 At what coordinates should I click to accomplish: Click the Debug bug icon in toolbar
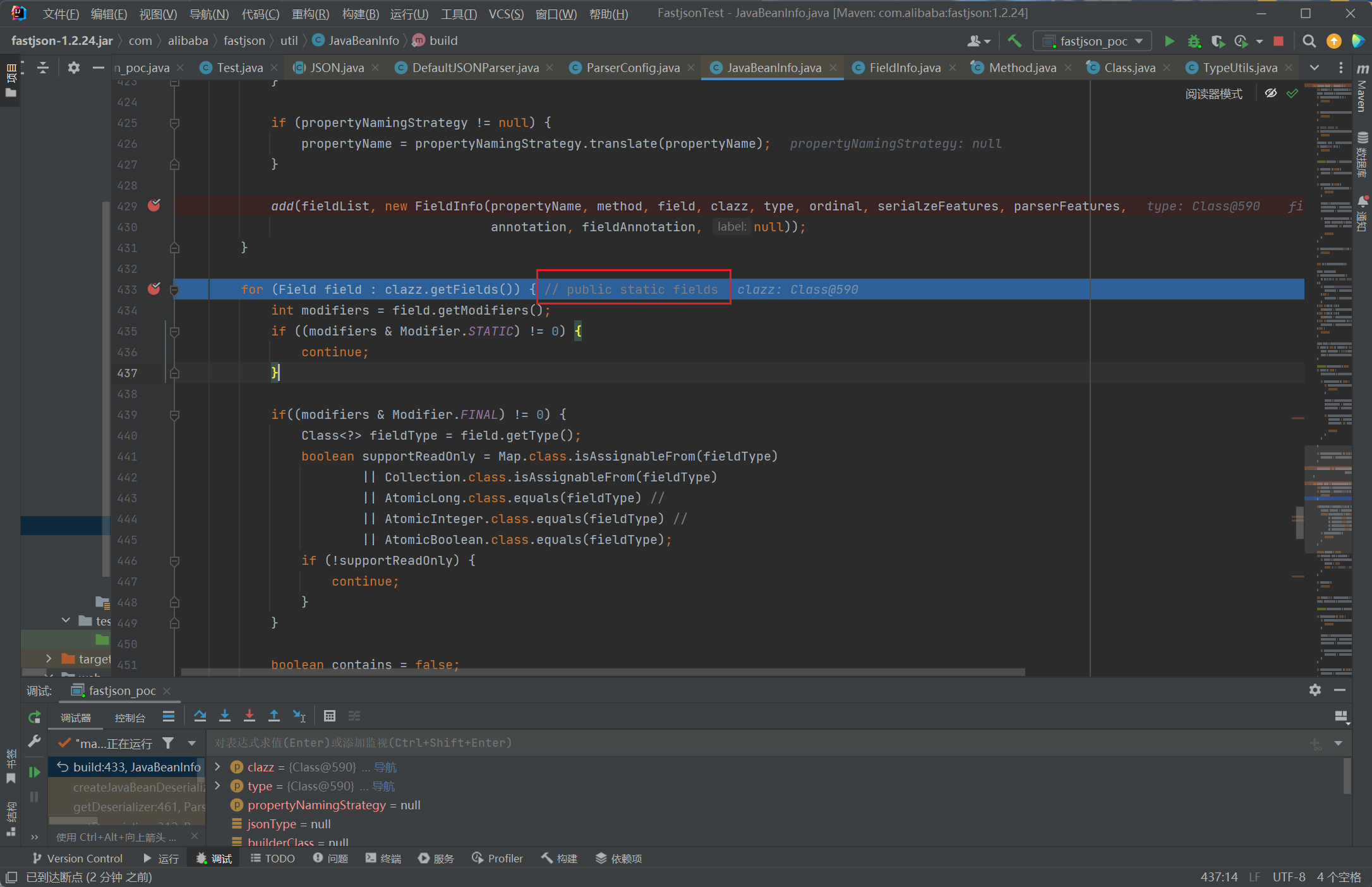(1193, 41)
